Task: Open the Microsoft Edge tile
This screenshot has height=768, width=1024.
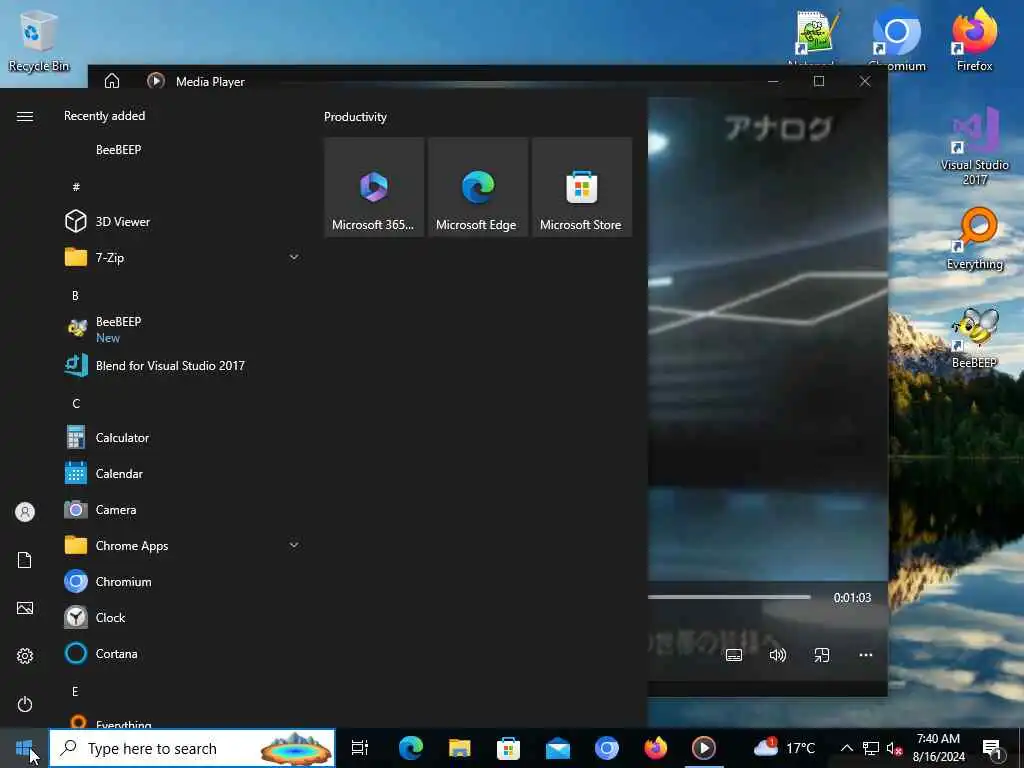Action: (x=478, y=187)
